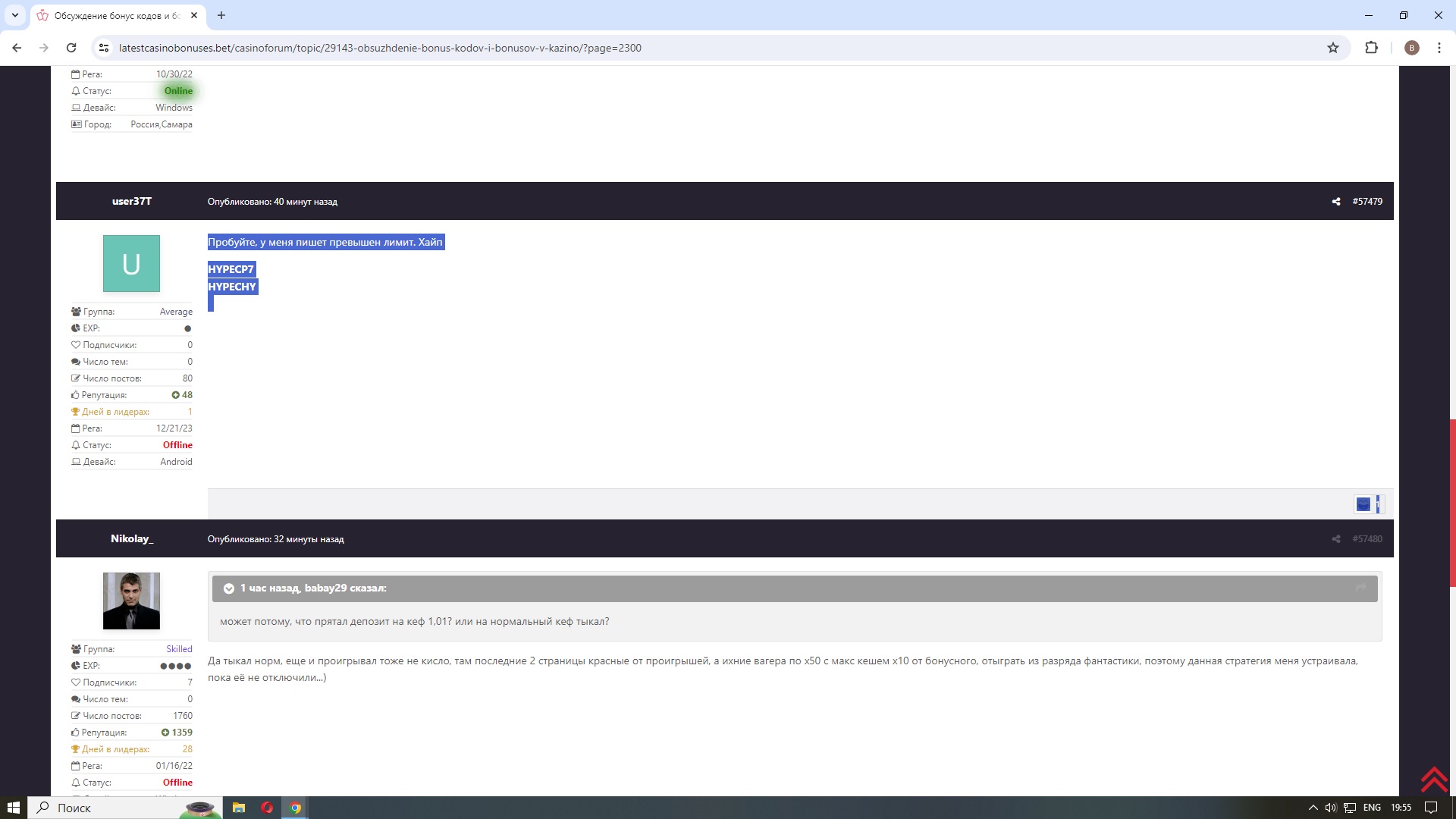The width and height of the screenshot is (1456, 819).
Task: Open the browser extensions puzzle icon
Action: (1371, 48)
